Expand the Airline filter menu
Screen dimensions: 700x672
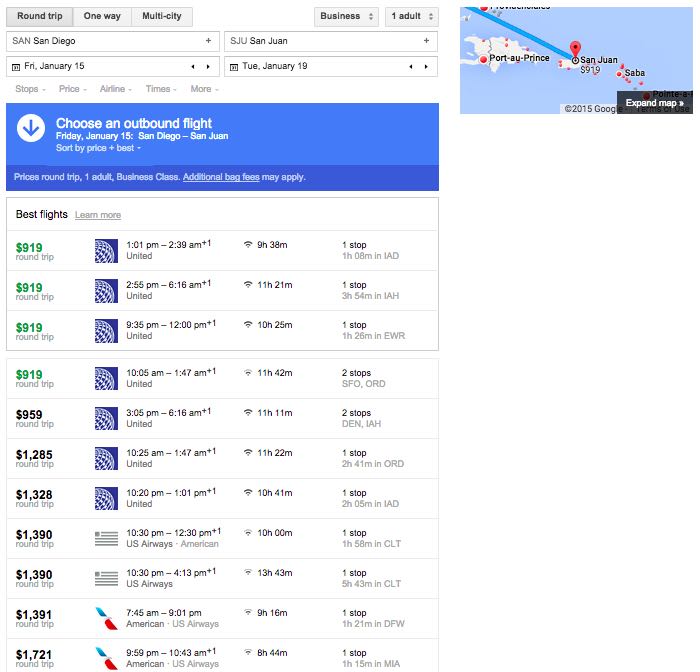116,89
